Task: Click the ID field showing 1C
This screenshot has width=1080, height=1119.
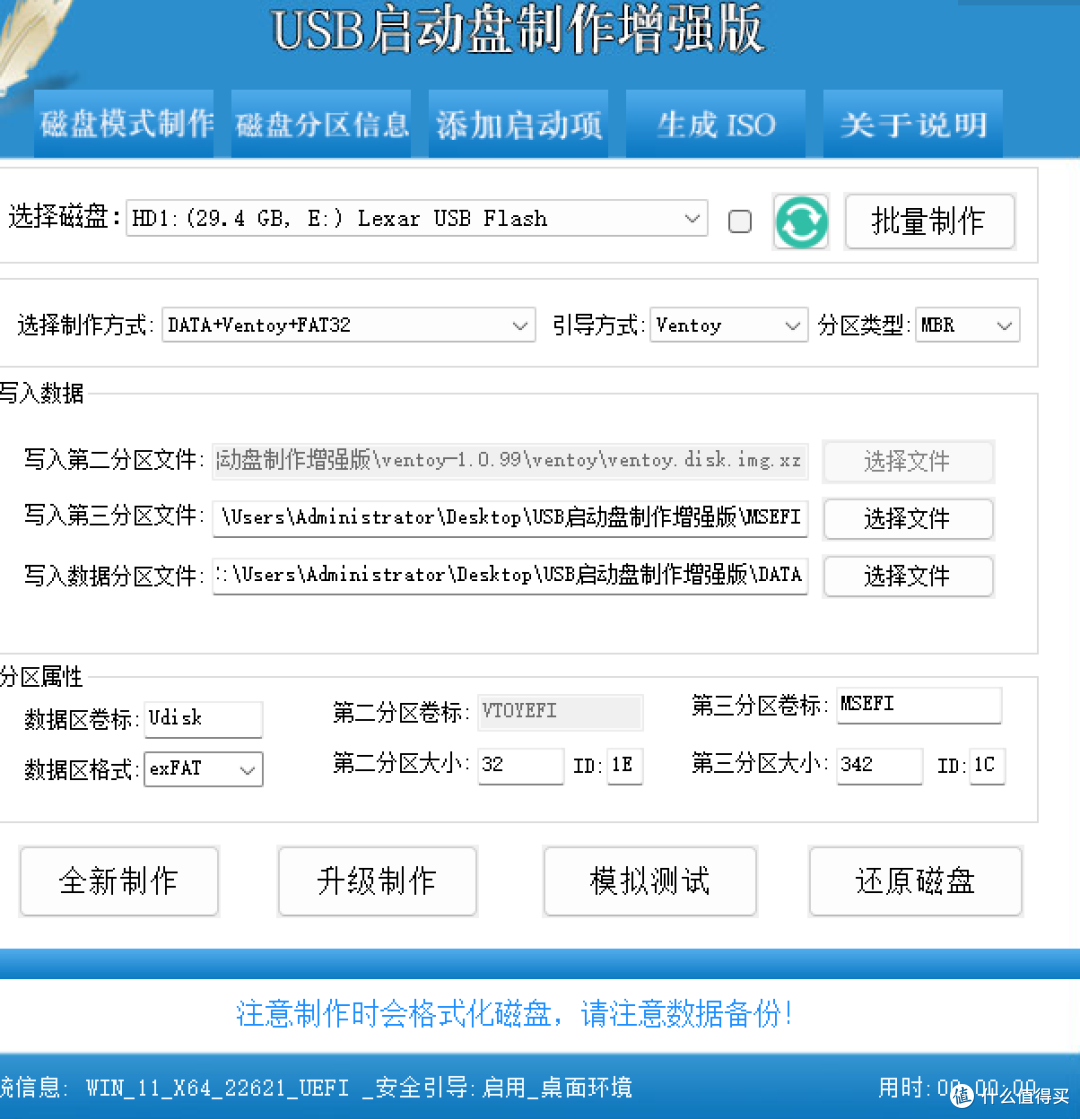Action: pos(987,766)
